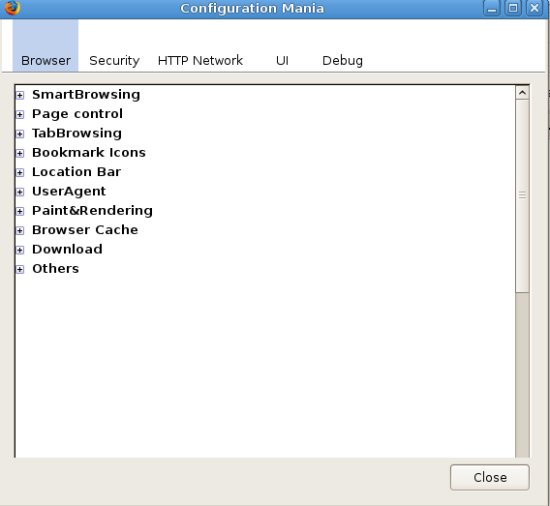The height and width of the screenshot is (506, 550).
Task: Select the Browser Cache entry
Action: [x=85, y=230]
